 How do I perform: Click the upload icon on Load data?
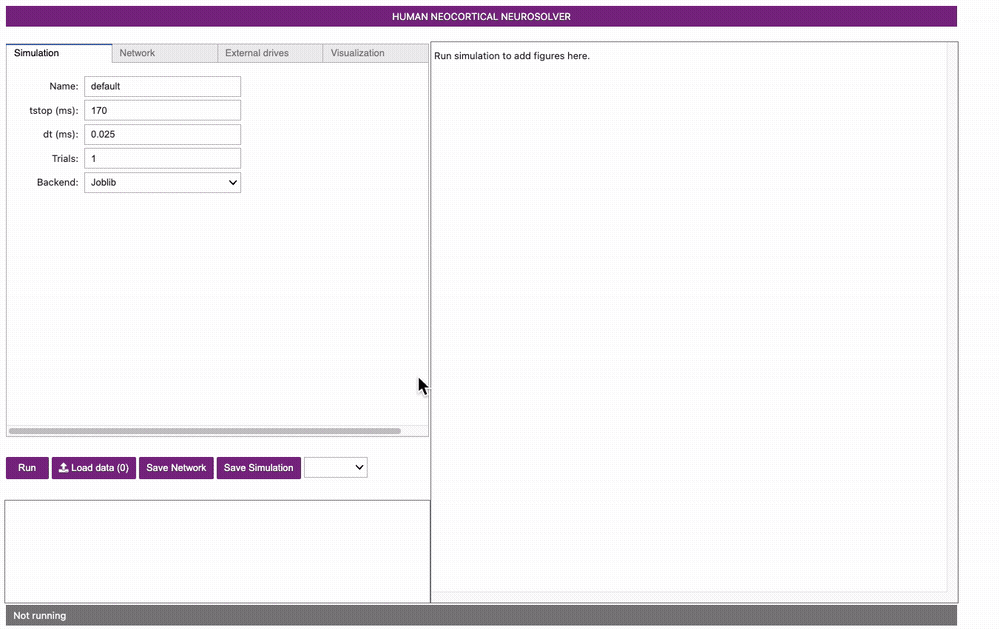point(64,468)
